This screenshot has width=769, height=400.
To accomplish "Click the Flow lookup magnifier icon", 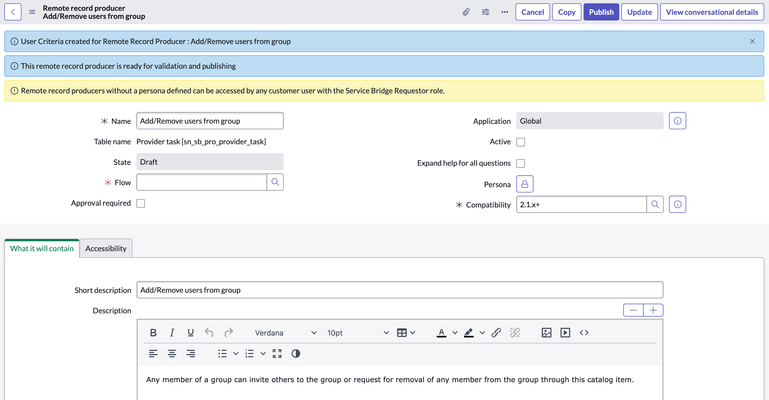I will point(275,182).
